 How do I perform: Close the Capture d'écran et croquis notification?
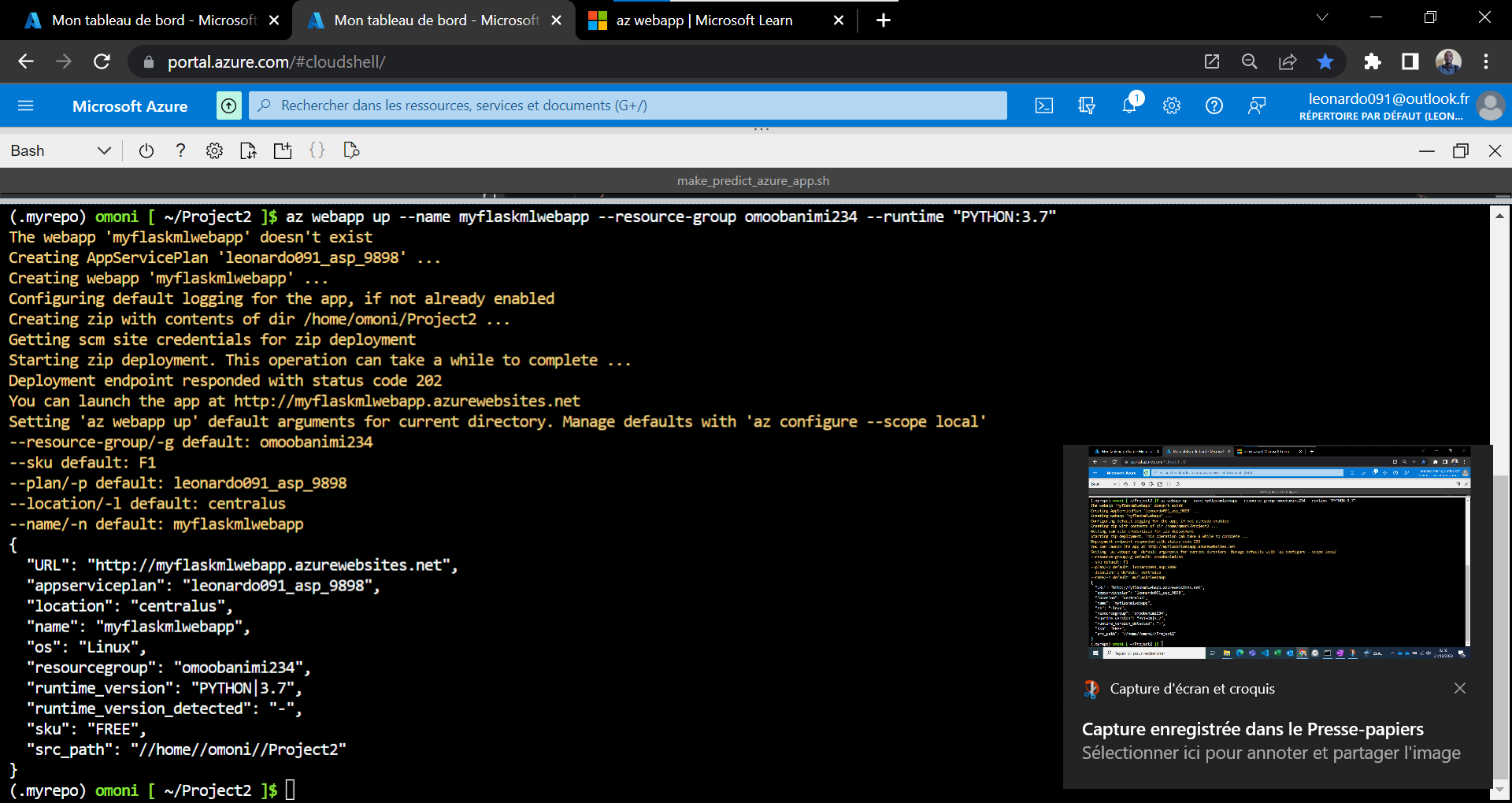(1461, 688)
